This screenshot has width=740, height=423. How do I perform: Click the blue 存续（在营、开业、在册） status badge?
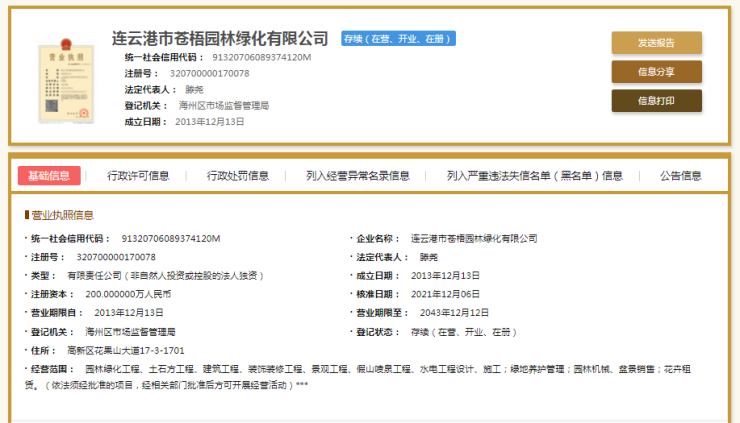pyautogui.click(x=398, y=39)
